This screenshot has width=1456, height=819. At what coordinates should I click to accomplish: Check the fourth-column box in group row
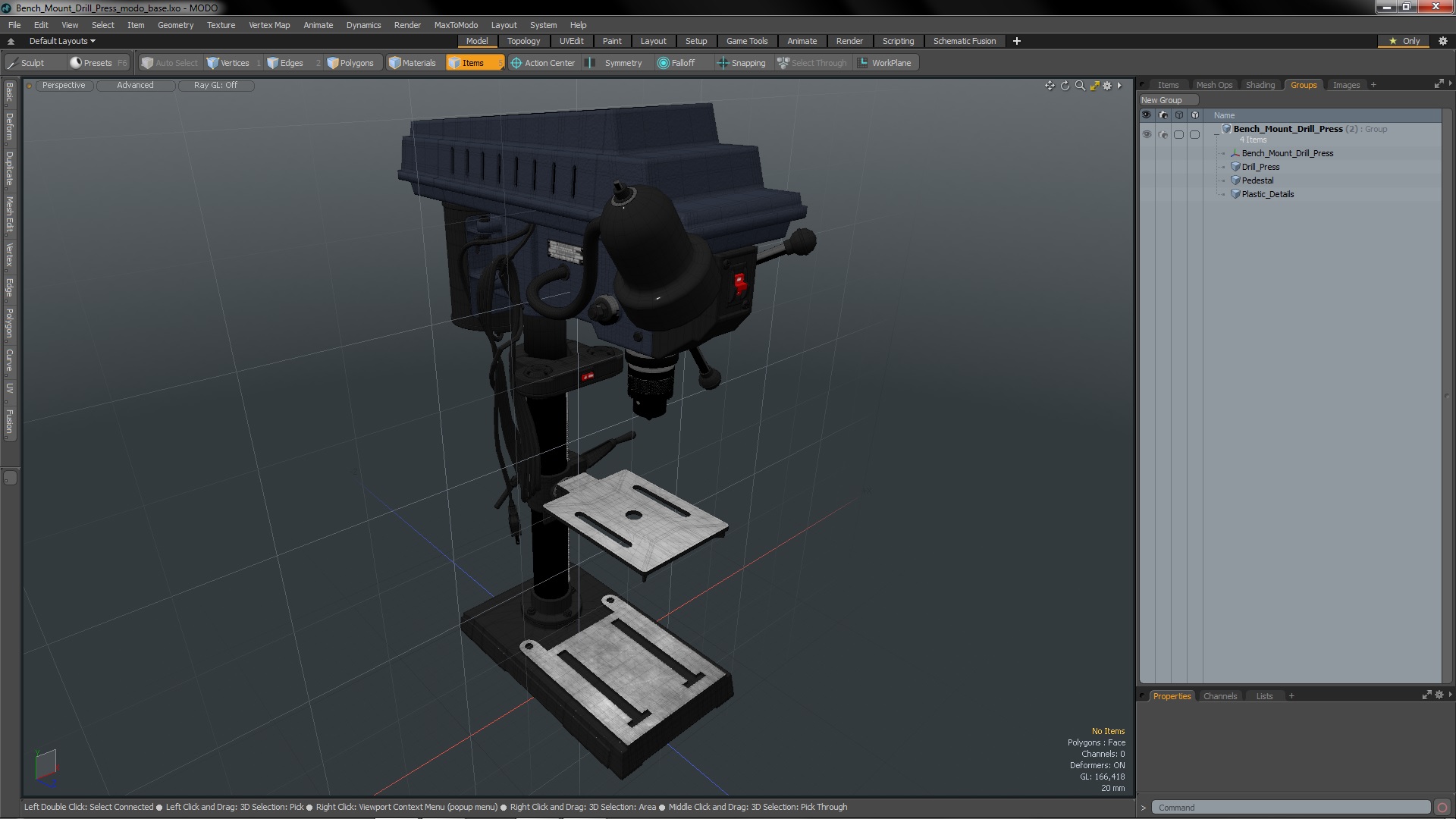[x=1194, y=134]
